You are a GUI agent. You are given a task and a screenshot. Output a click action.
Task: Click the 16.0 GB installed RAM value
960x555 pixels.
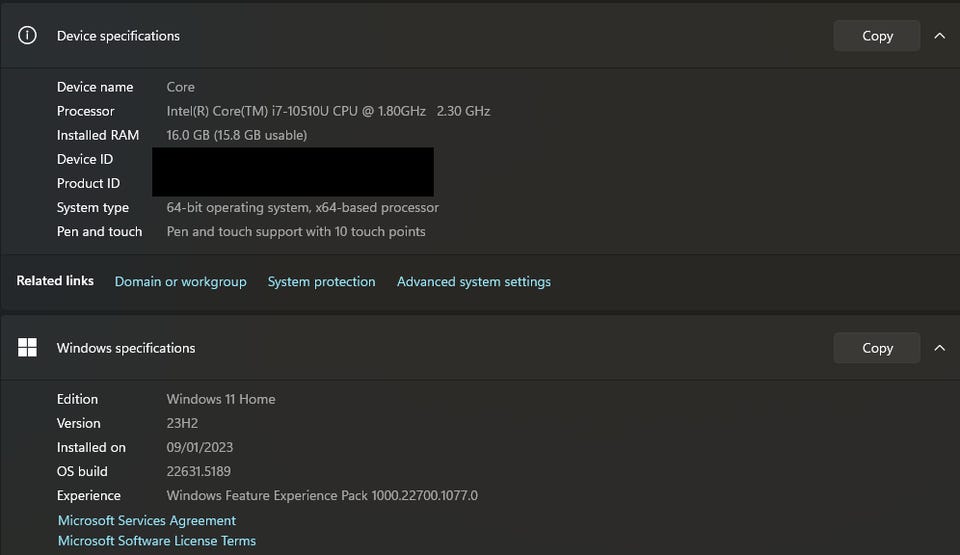point(236,135)
